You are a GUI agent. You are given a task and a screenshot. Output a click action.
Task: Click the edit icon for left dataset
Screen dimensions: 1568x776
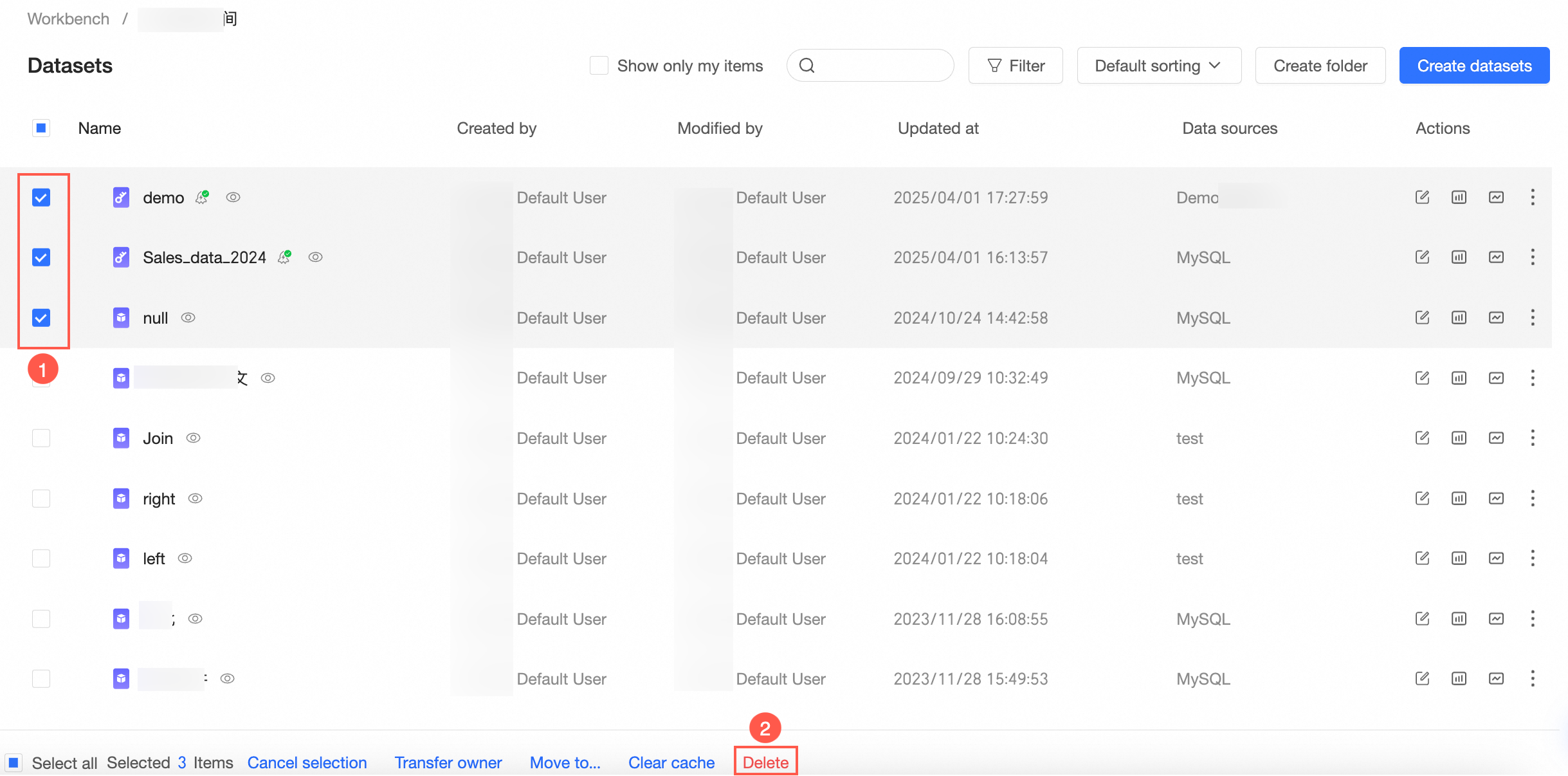1422,559
